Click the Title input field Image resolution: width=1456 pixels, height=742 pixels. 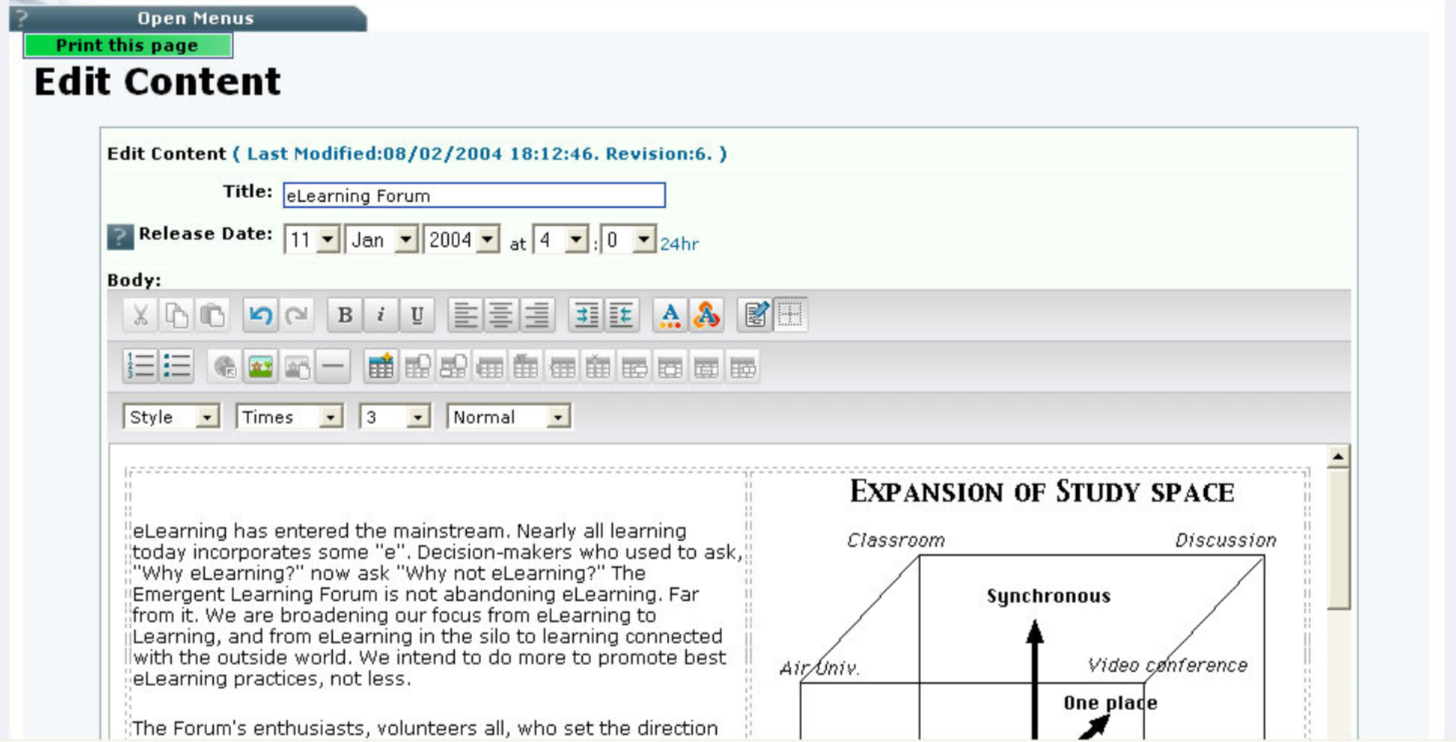pyautogui.click(x=474, y=195)
